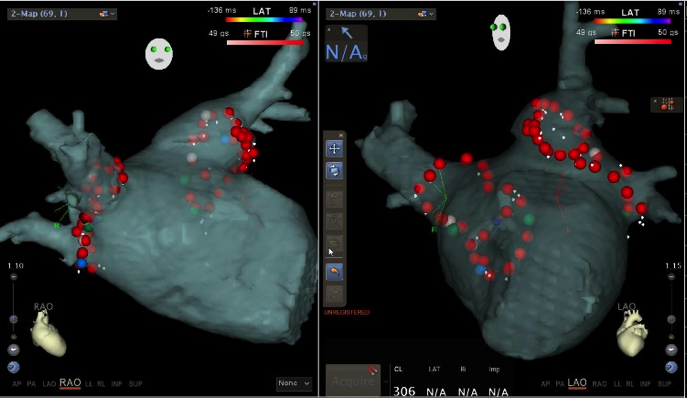Switch right view to RAO
The image size is (687, 398).
(x=599, y=384)
